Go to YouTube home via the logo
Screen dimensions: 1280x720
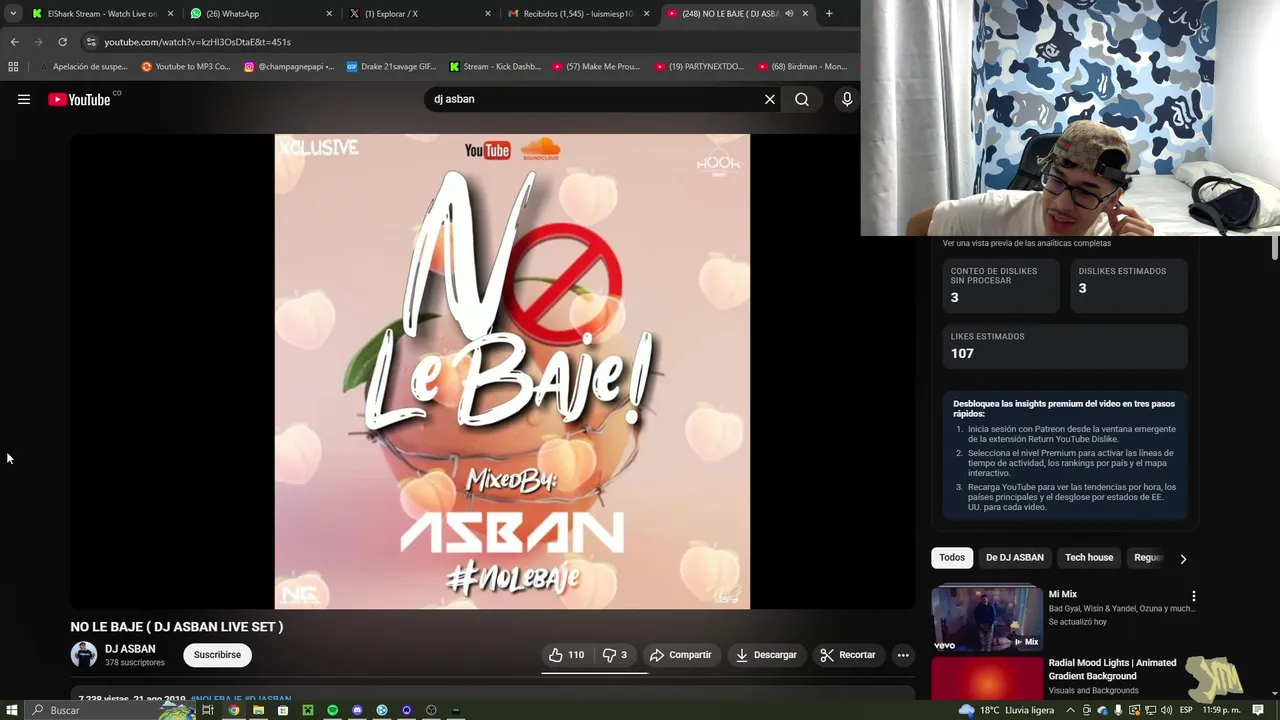[x=79, y=99]
